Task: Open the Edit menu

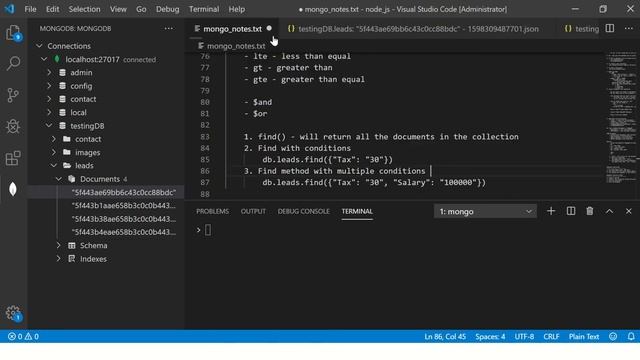Action: point(52,9)
